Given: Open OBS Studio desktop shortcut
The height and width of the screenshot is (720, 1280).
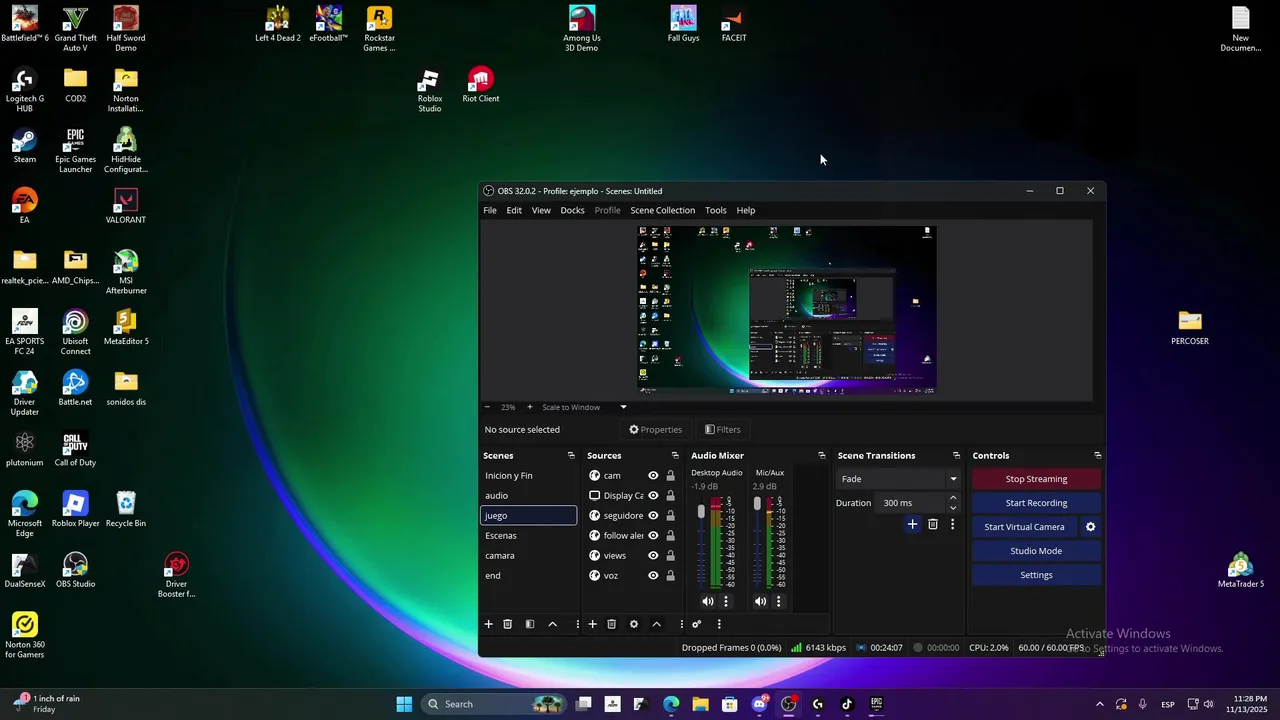Looking at the screenshot, I should pyautogui.click(x=75, y=570).
